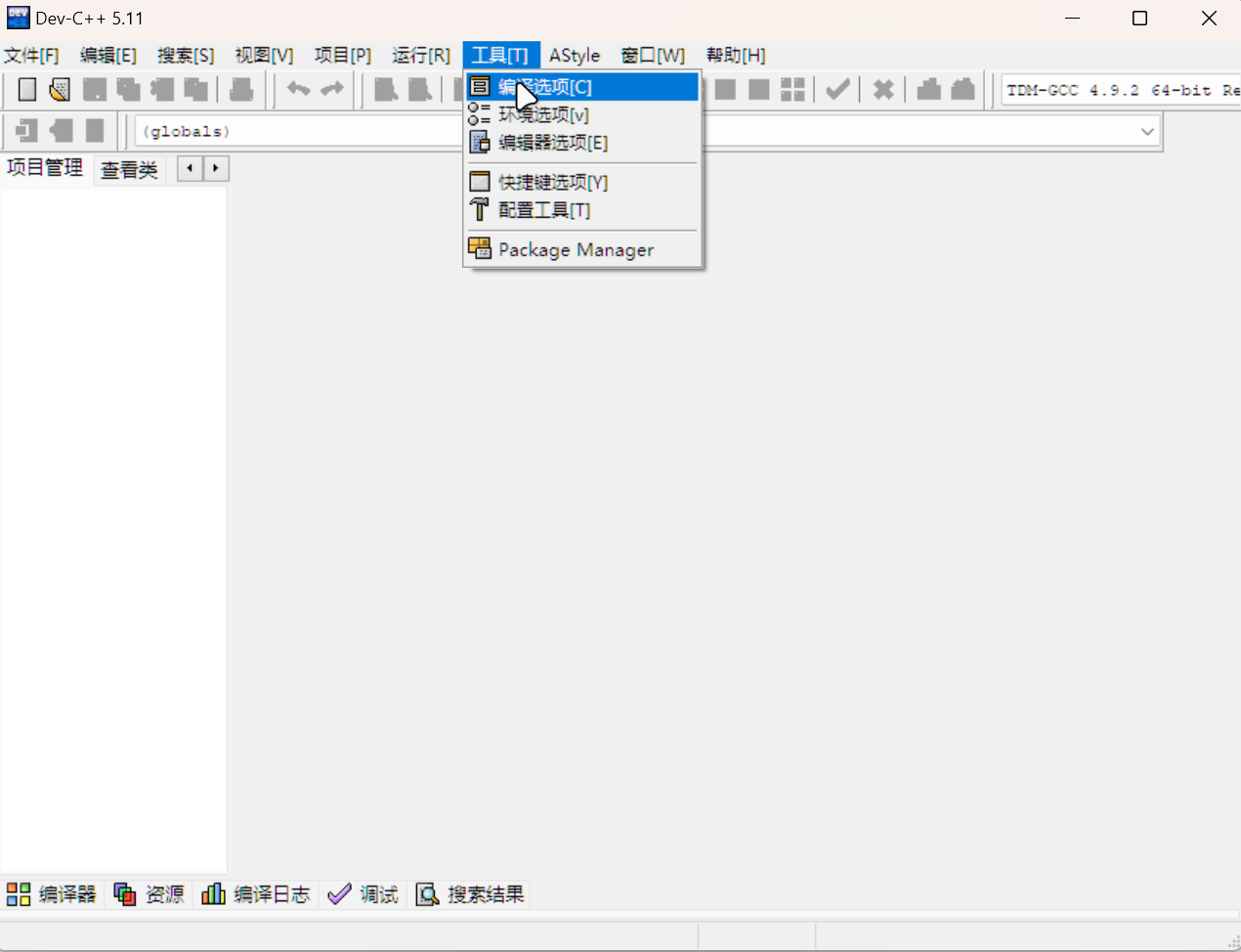
Task: Click the Dev-C++ title bar app icon
Action: coord(18,18)
